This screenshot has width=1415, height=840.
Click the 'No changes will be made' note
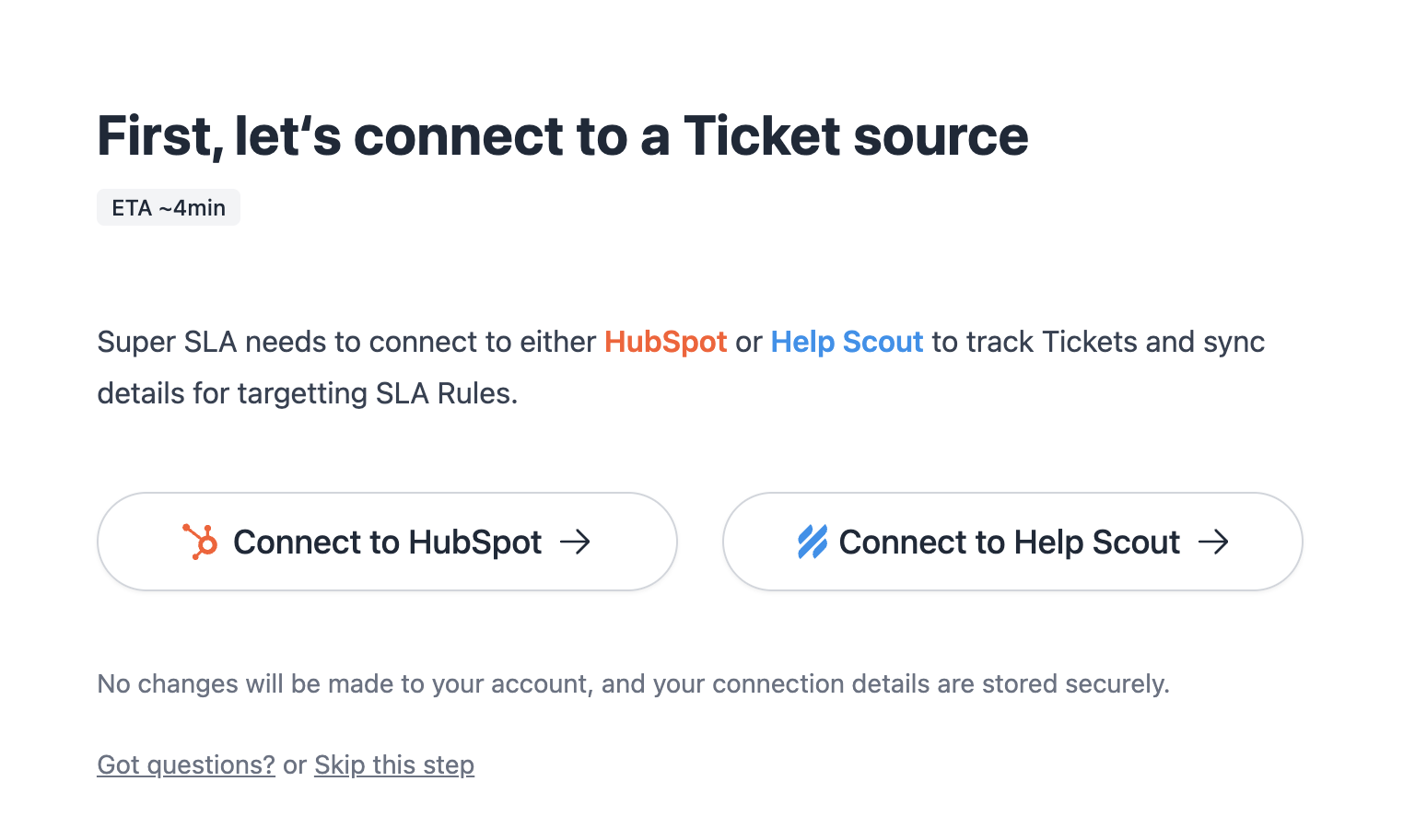point(633,683)
